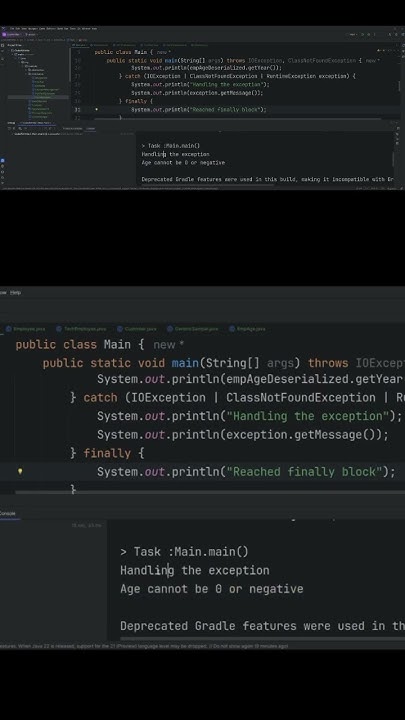
Task: Click 'Age cannot be 0 or negative' in zoomed console
Action: [x=212, y=589]
